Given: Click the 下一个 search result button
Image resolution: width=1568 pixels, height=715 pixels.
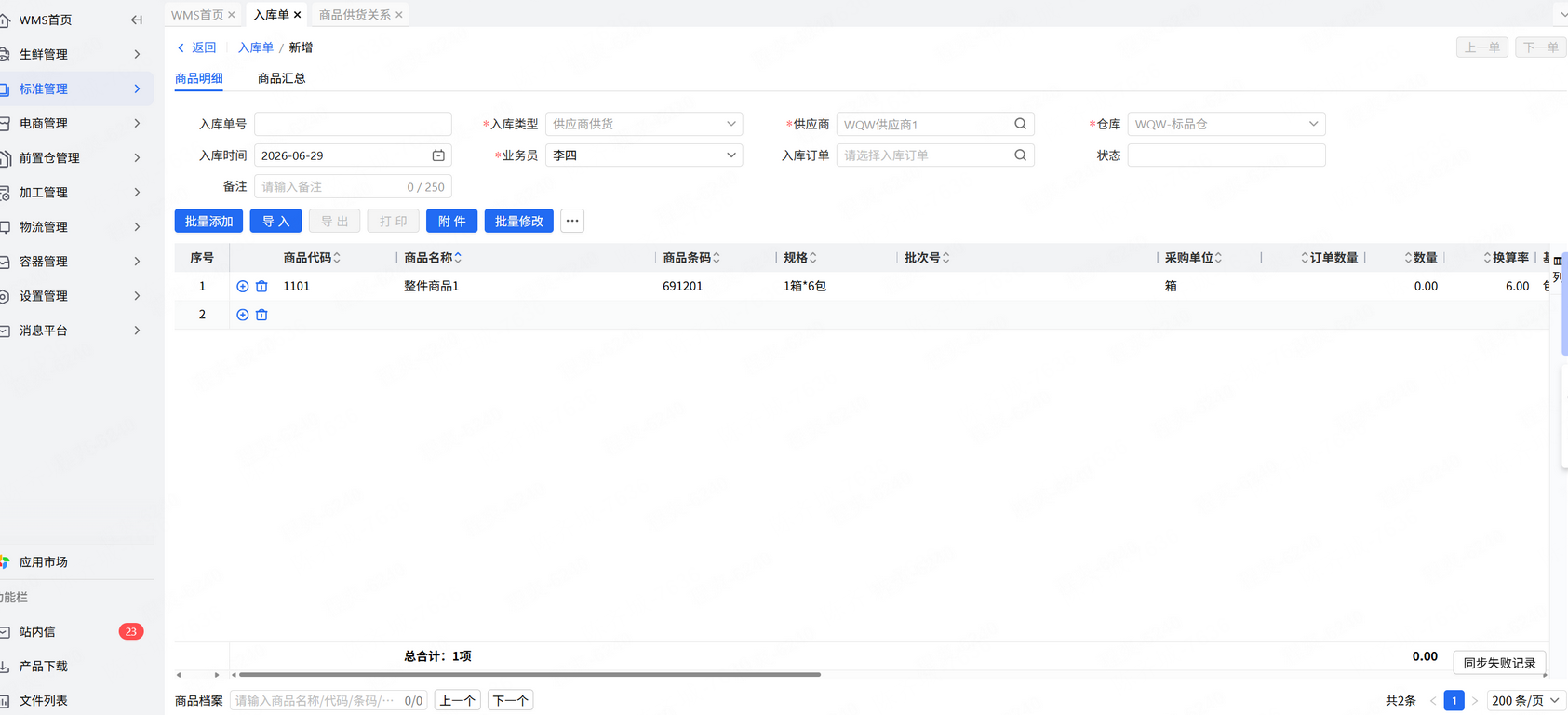Looking at the screenshot, I should 510,701.
